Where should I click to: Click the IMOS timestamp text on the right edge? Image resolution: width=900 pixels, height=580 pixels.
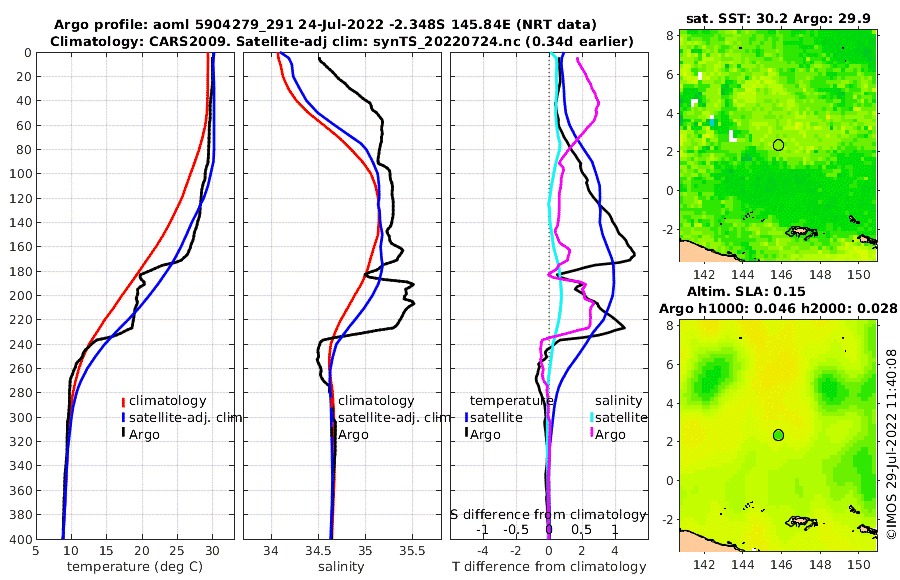click(x=891, y=443)
